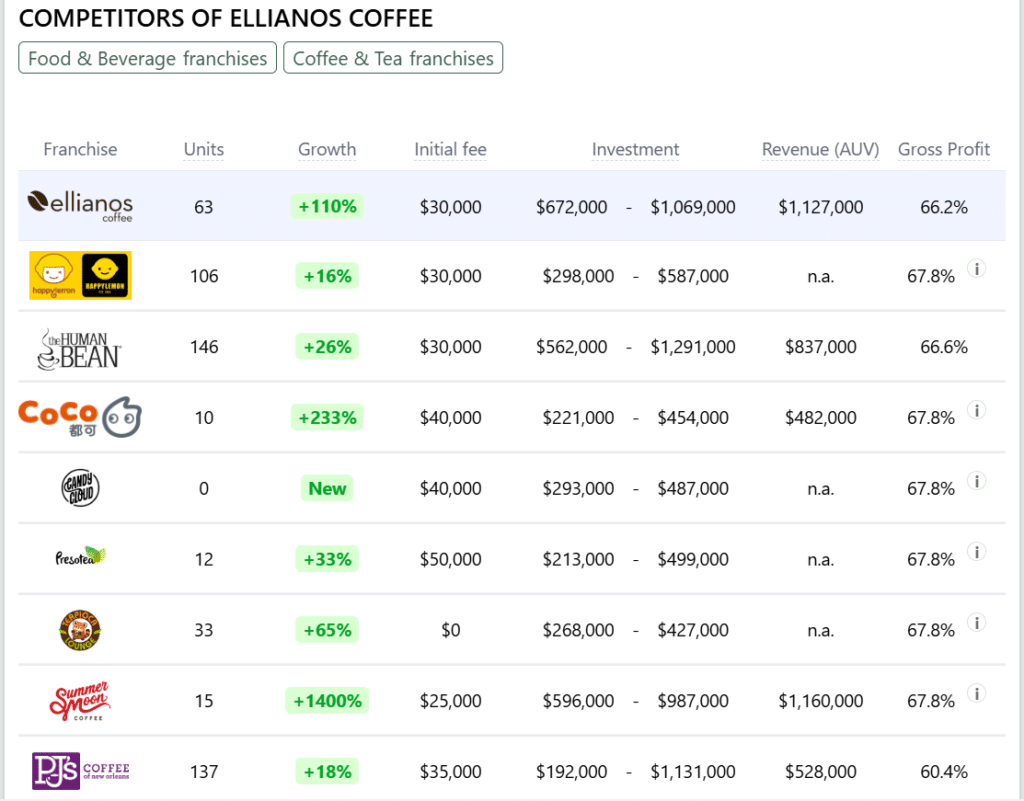Open the Presotea franchise logo
Image resolution: width=1024 pixels, height=801 pixels.
coord(80,557)
